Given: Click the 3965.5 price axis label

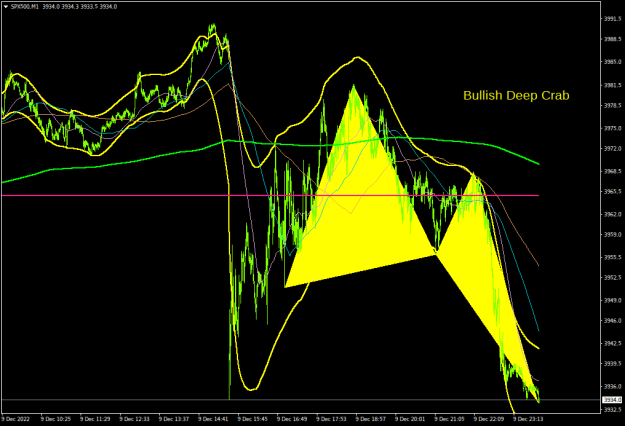Looking at the screenshot, I should 613,192.
